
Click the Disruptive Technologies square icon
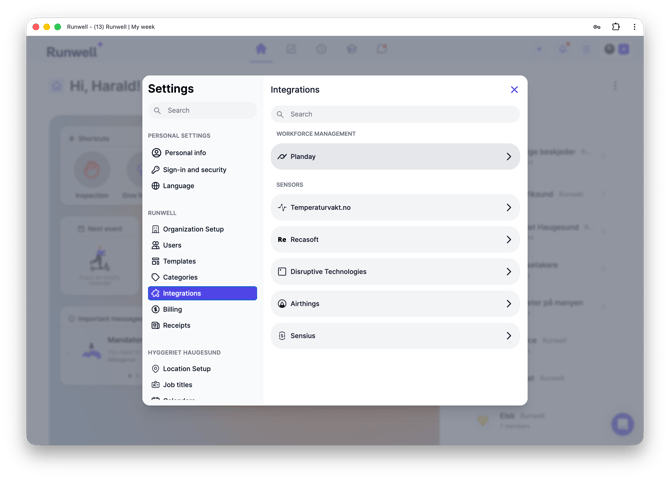282,271
